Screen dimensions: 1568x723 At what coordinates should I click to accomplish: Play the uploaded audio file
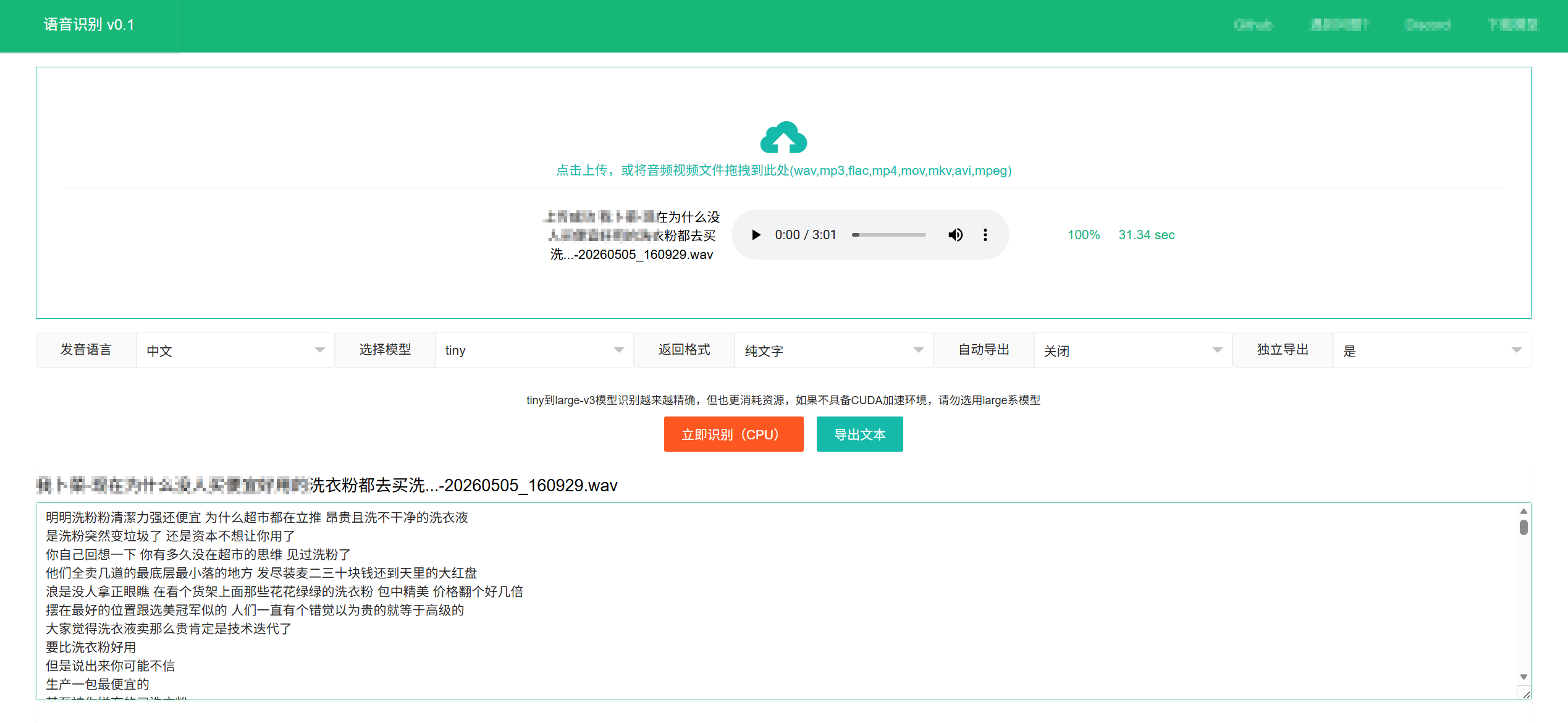[x=756, y=235]
